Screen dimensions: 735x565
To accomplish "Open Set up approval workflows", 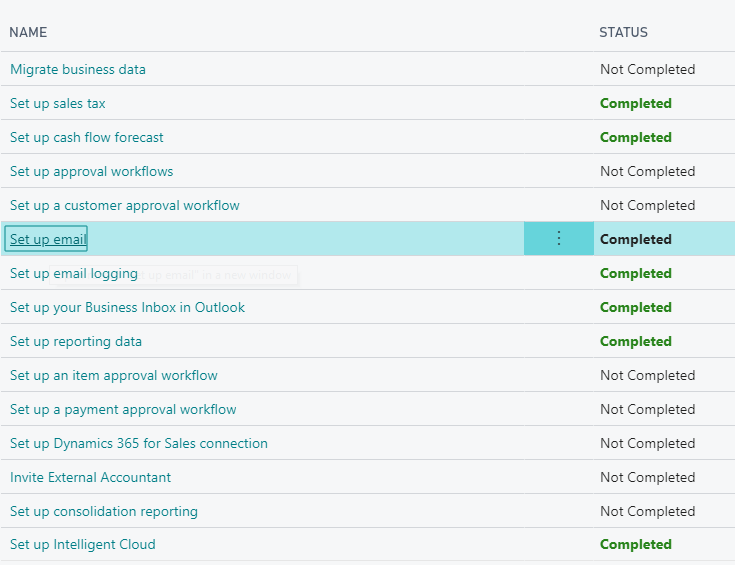I will pos(91,172).
